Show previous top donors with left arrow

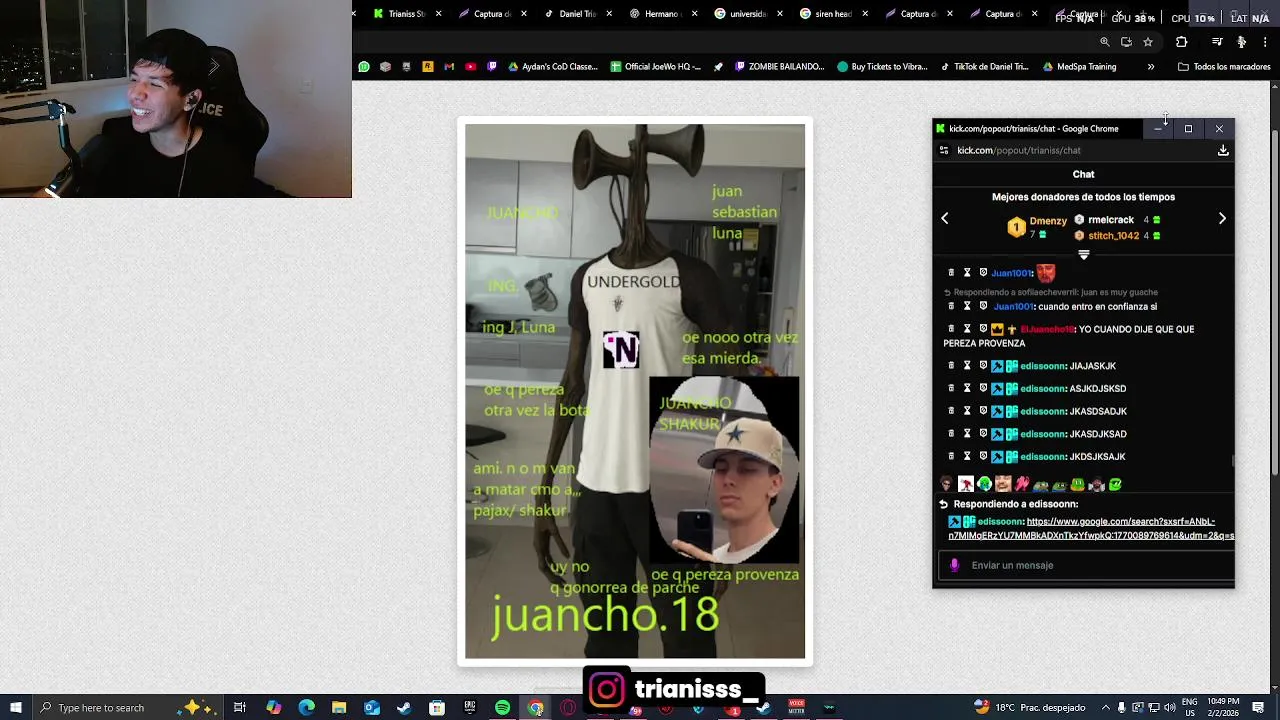944,219
